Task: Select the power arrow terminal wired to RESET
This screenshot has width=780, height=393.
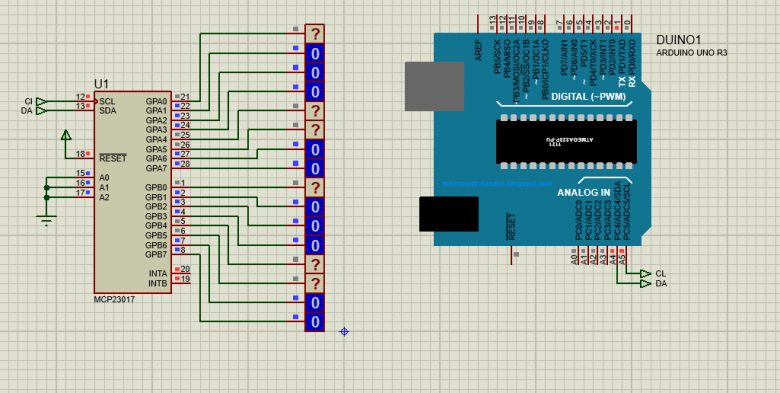Action: click(66, 135)
